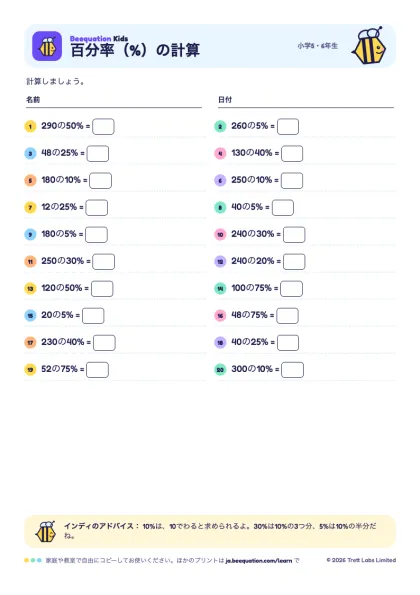The width and height of the screenshot is (420, 595).
Task: Click the large bee mascot in the header
Action: [369, 46]
